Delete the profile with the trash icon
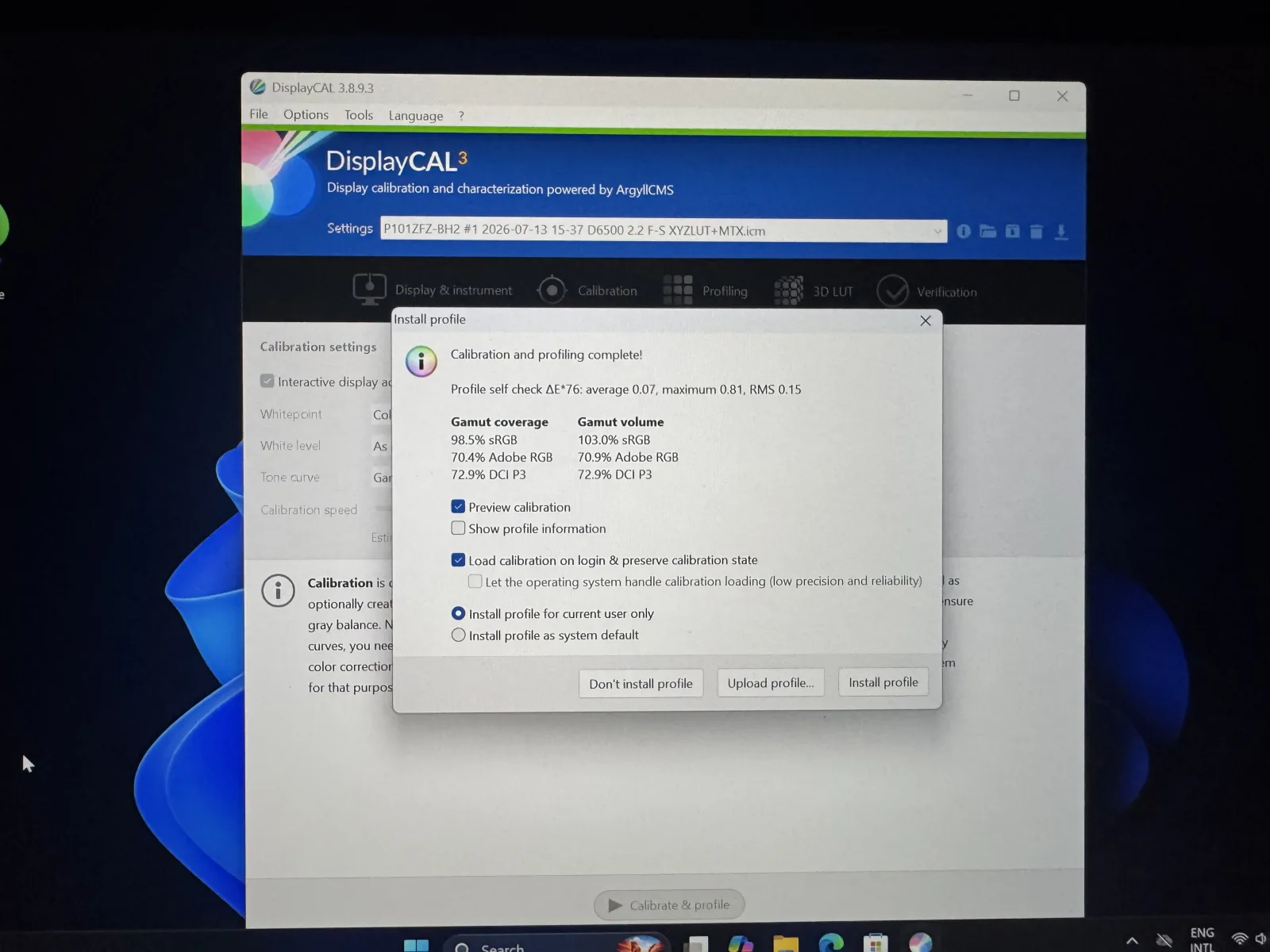The image size is (1270, 952). [1036, 231]
